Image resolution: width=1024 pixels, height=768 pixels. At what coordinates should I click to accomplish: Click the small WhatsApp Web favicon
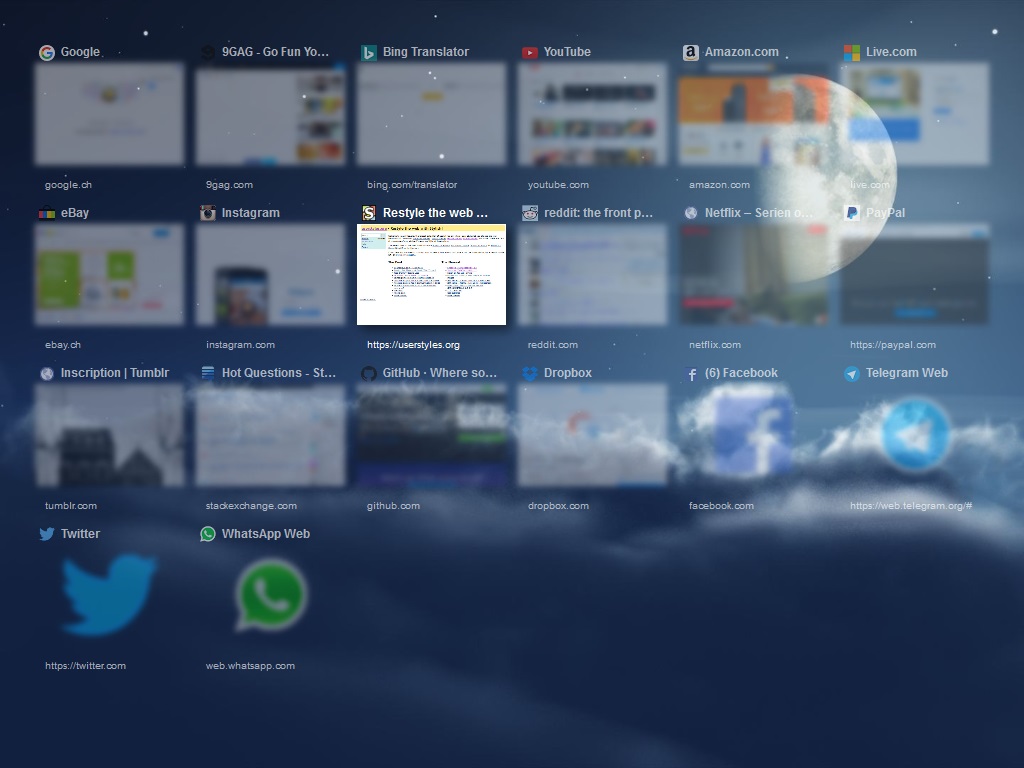208,534
